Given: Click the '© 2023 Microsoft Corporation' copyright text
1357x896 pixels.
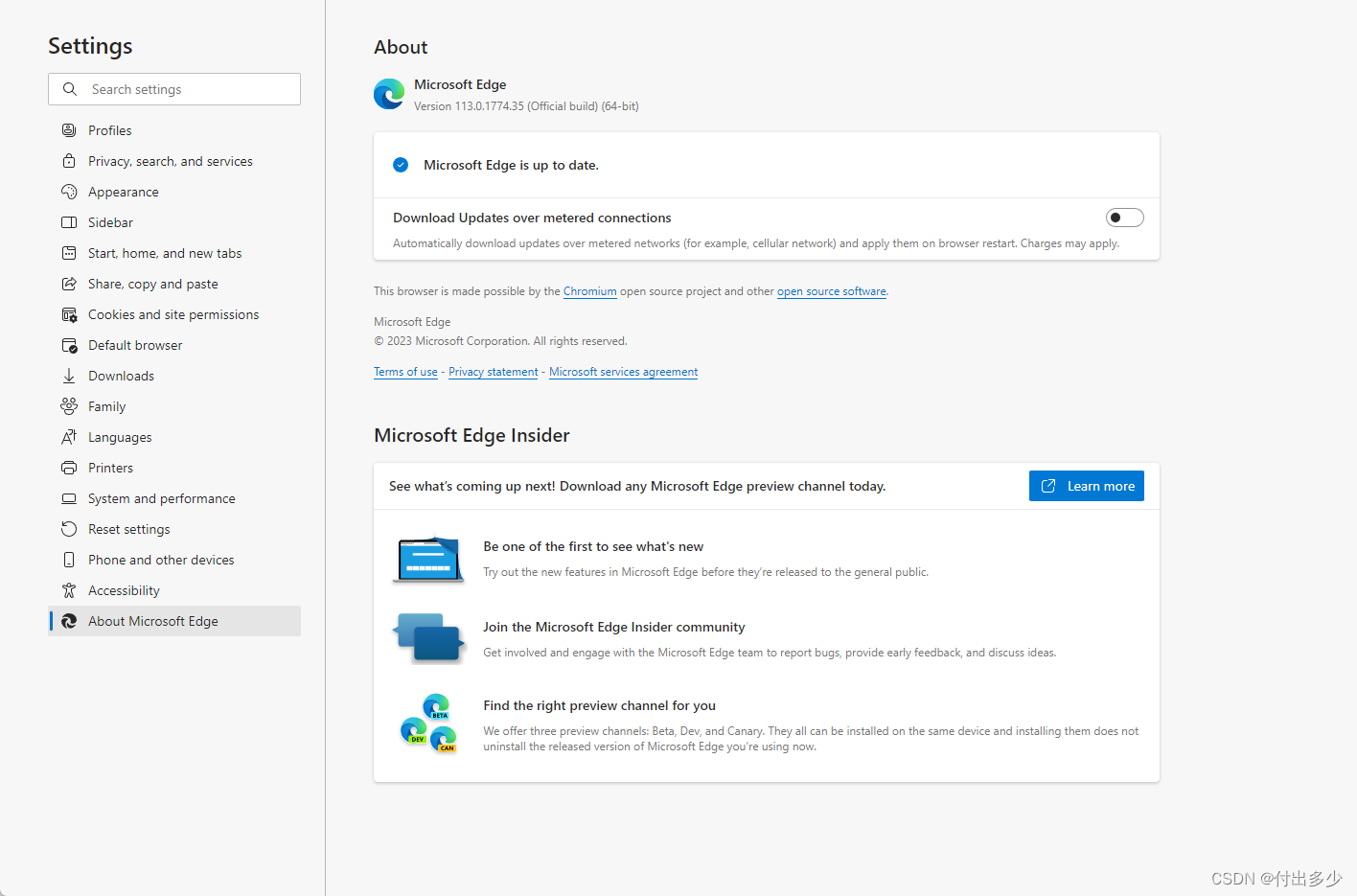Looking at the screenshot, I should coord(500,341).
